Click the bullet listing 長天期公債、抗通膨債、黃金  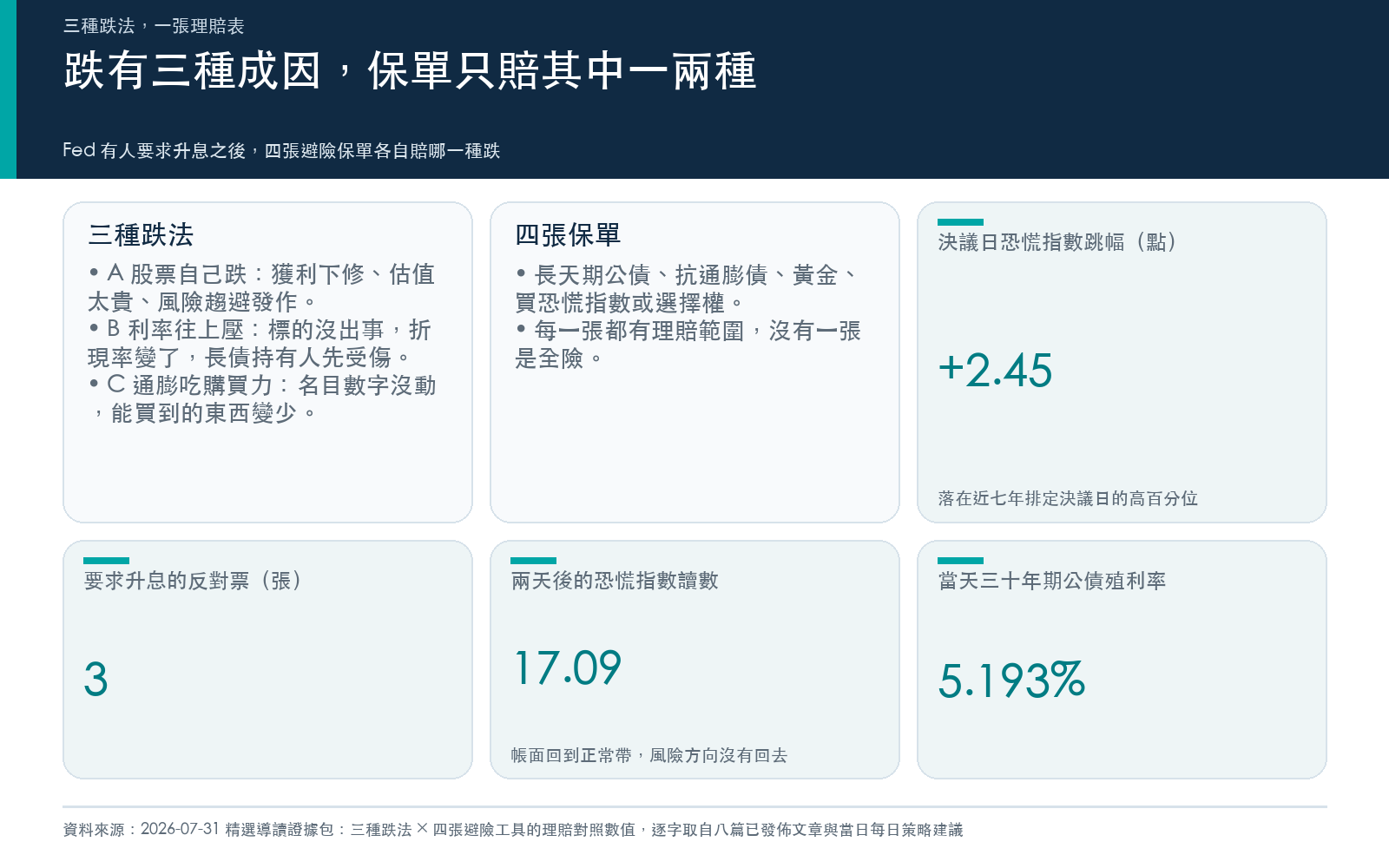coord(686,289)
